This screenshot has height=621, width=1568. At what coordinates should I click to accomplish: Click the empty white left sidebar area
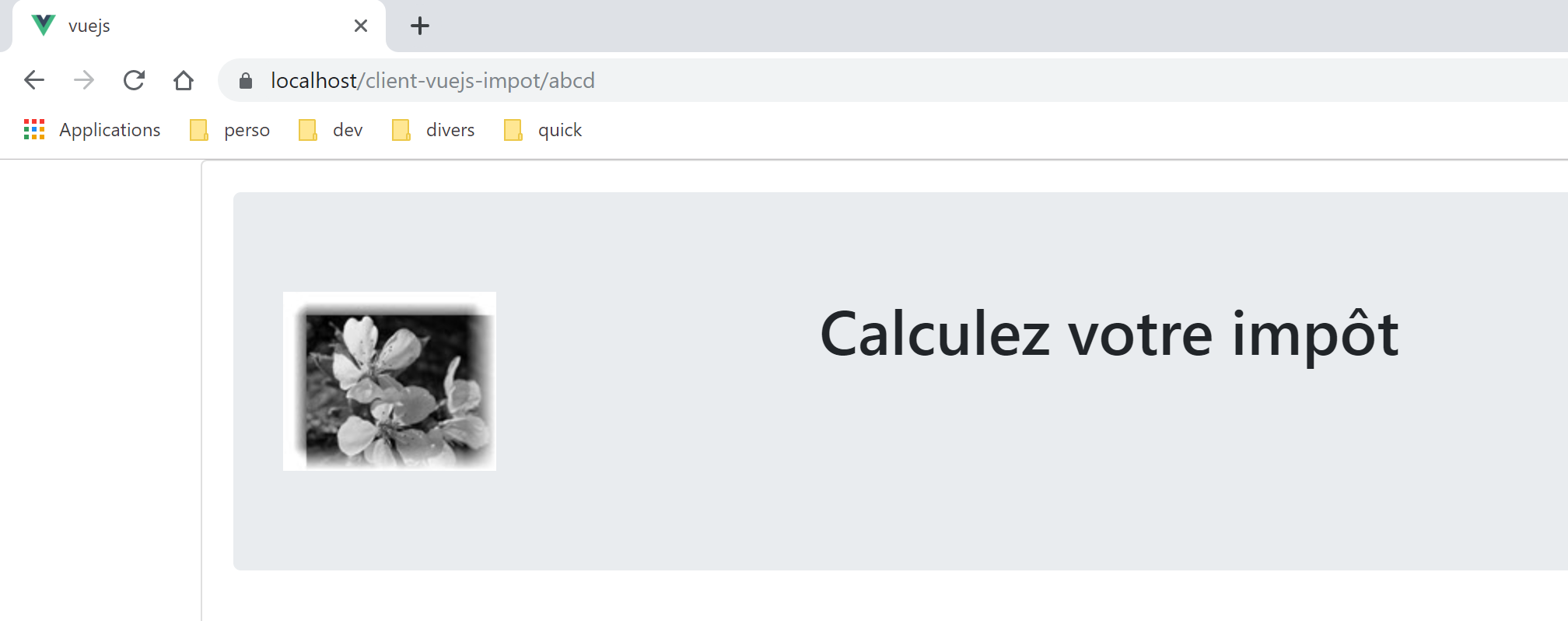click(100, 389)
